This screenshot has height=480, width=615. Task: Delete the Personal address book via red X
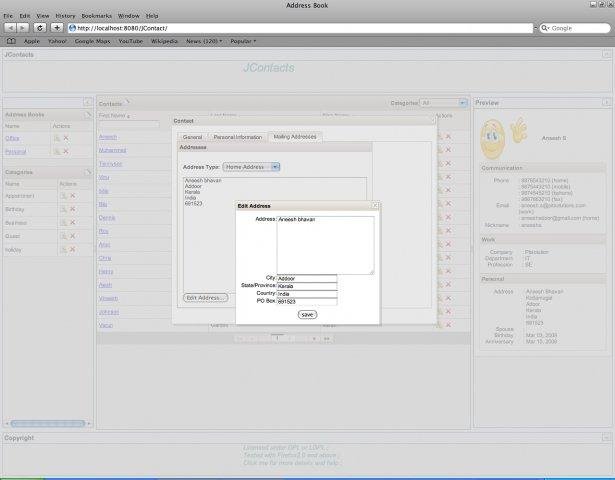point(66,151)
